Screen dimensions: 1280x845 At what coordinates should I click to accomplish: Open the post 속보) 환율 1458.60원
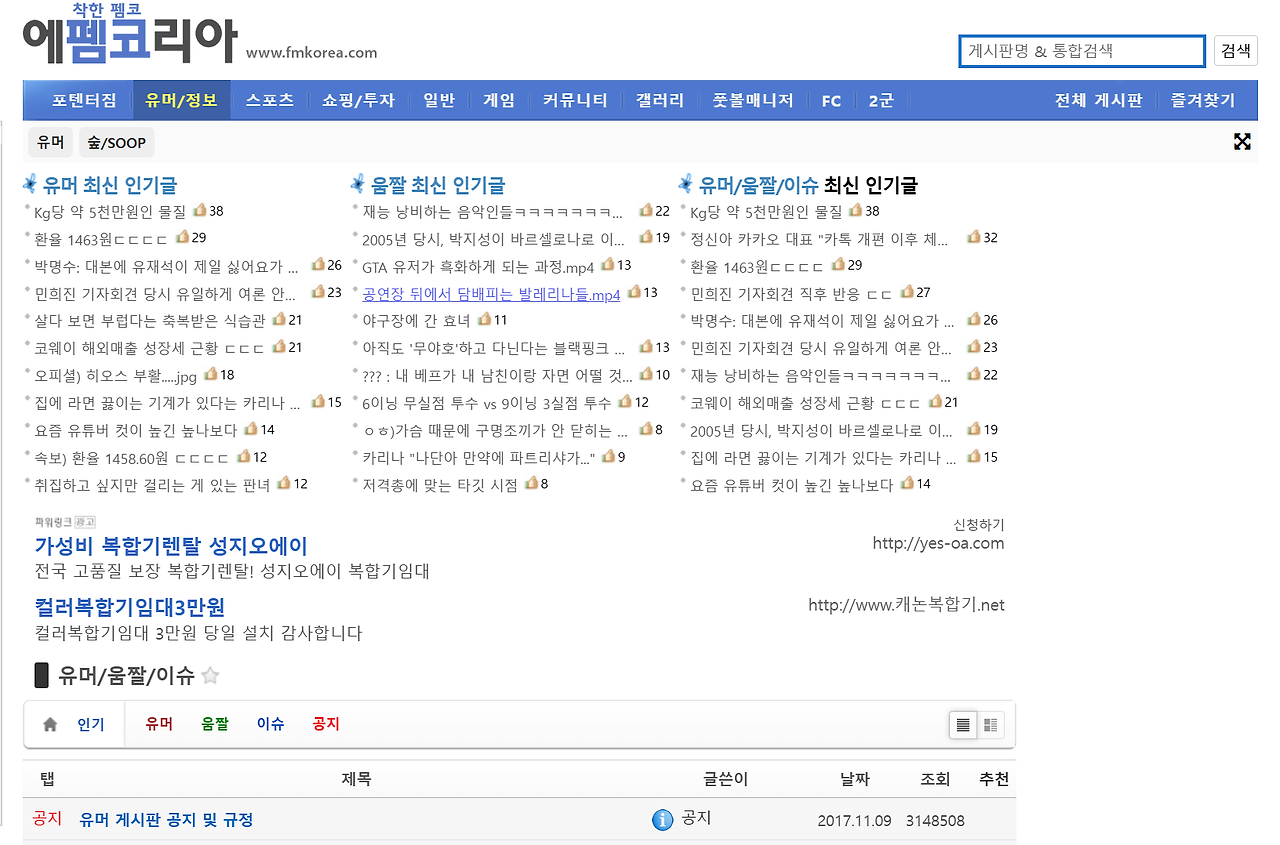[x=131, y=457]
